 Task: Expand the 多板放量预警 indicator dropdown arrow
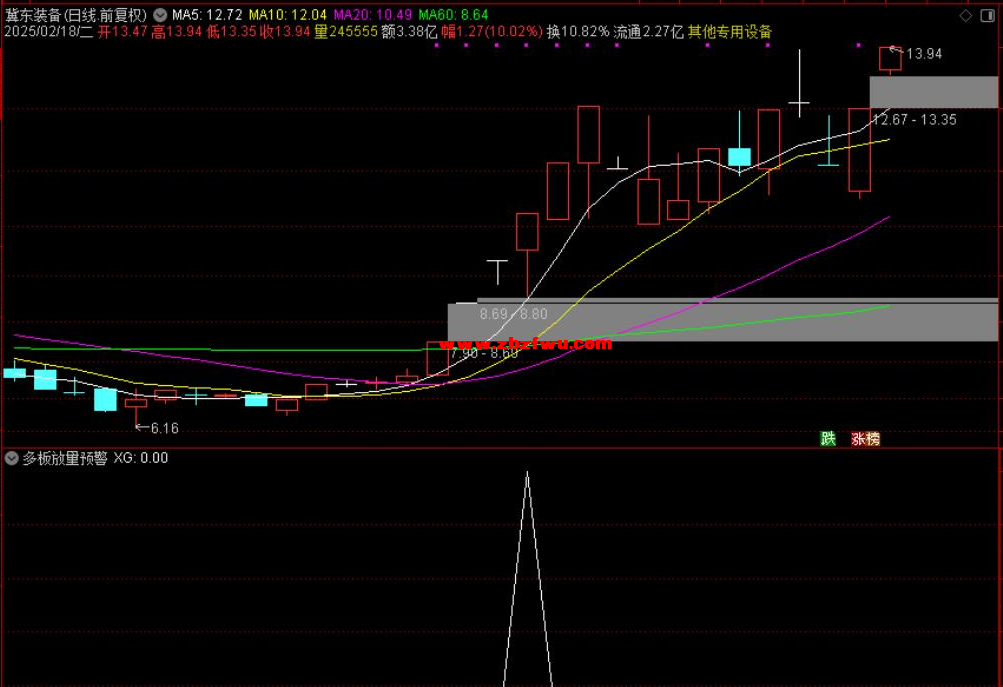pyautogui.click(x=12, y=458)
